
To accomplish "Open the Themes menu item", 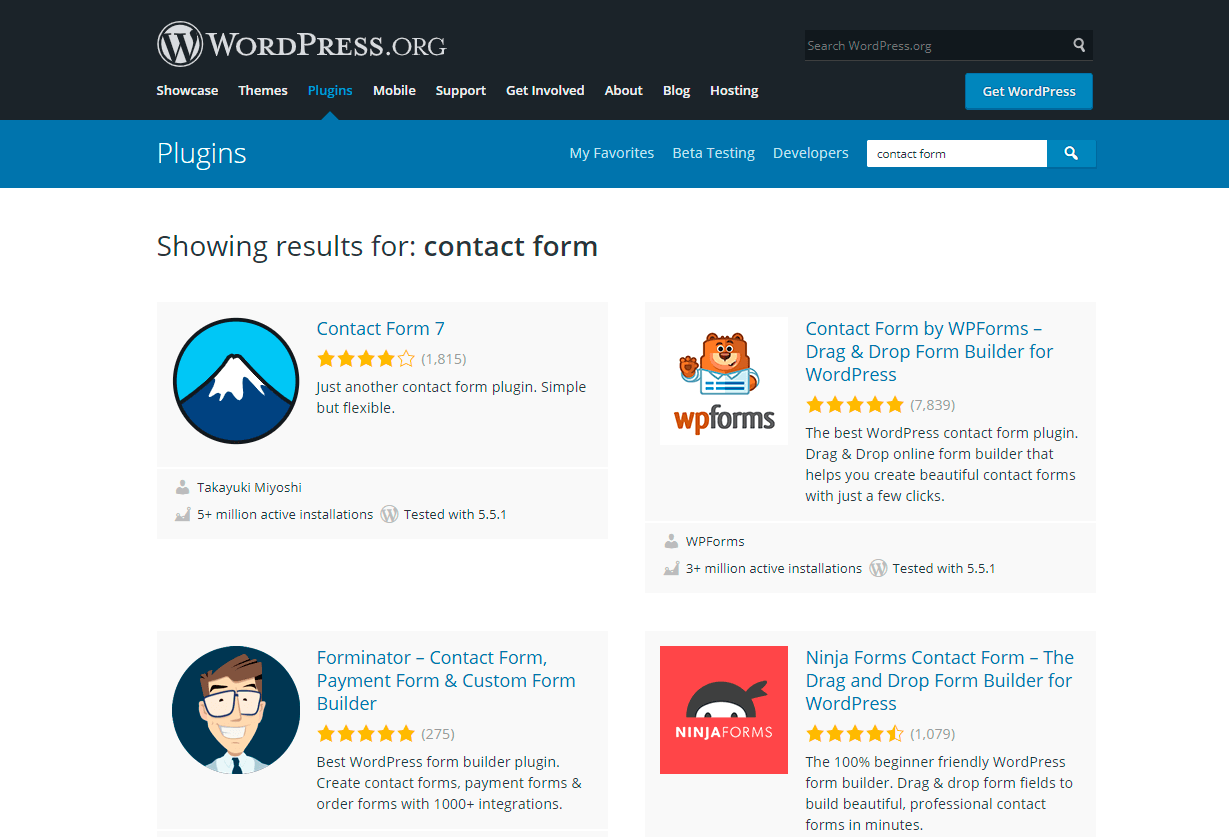I will (263, 90).
